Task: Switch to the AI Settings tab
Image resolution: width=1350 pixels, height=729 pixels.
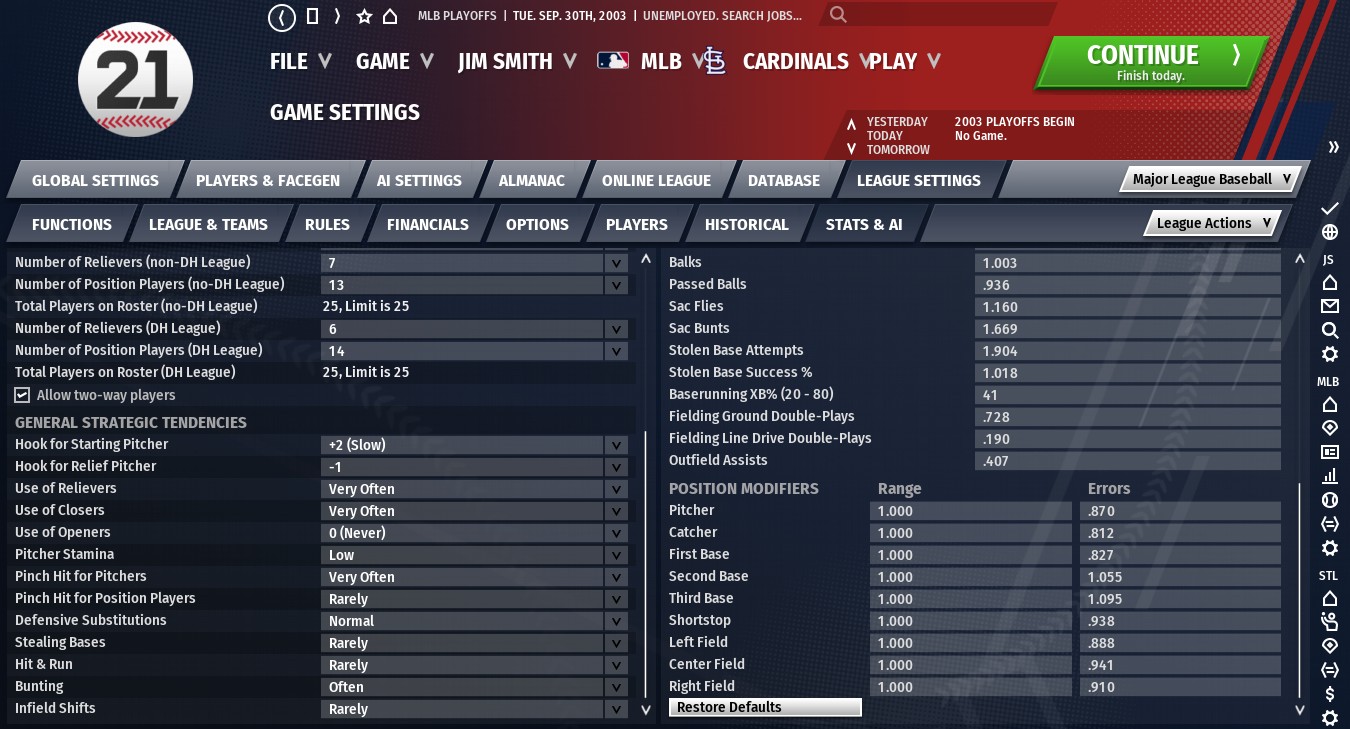Action: pyautogui.click(x=419, y=181)
